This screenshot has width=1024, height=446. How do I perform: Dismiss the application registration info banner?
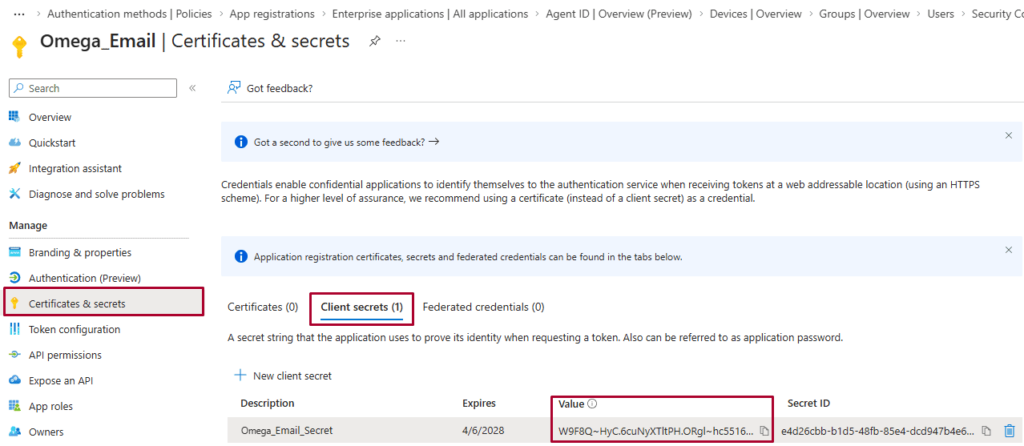1008,250
